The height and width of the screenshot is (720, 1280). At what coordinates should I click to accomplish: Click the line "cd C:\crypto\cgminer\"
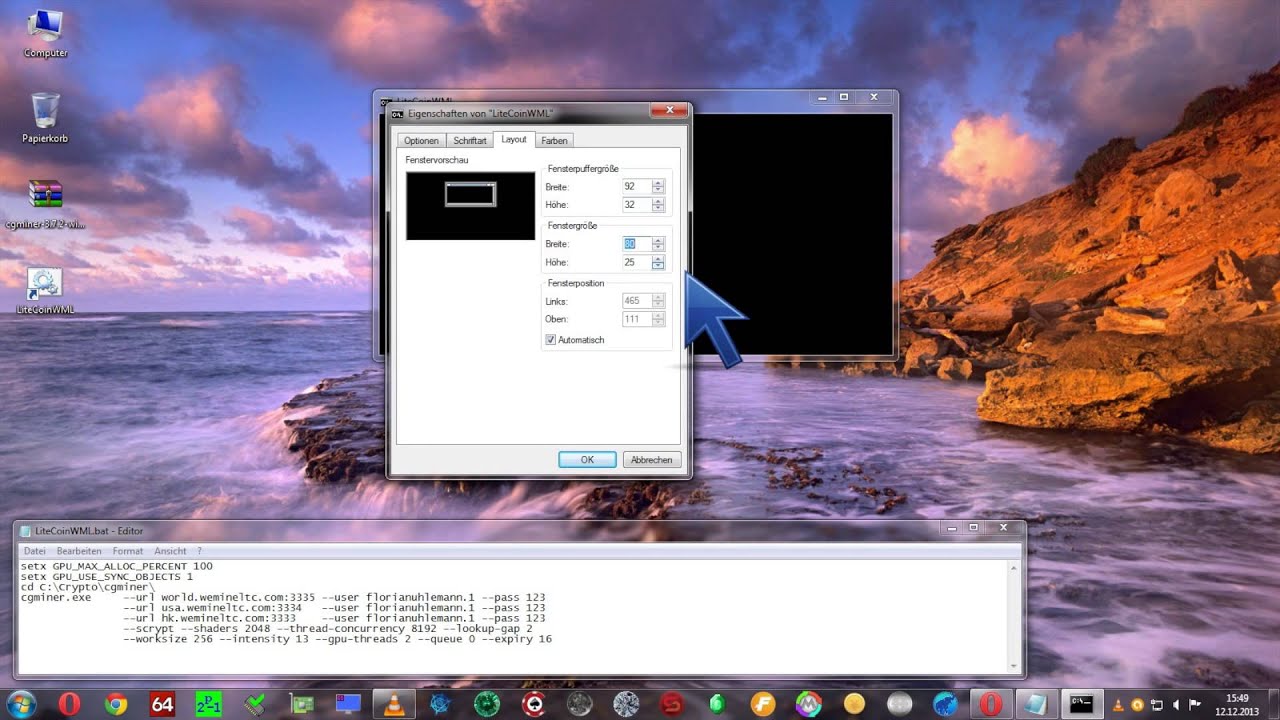tap(88, 588)
